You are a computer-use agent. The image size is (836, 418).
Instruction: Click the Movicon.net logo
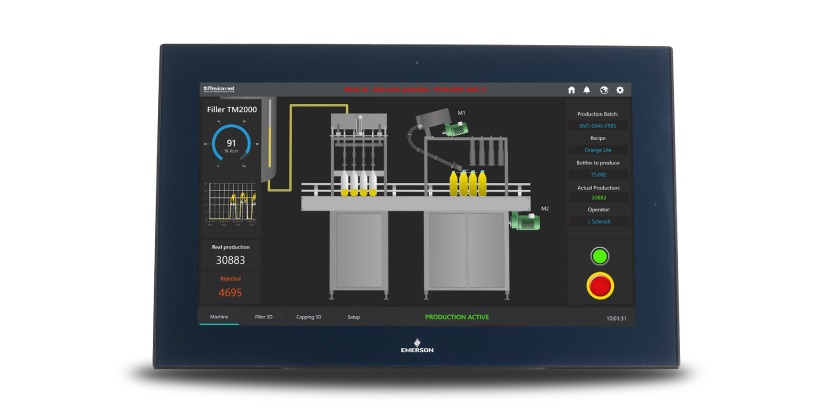tap(221, 89)
